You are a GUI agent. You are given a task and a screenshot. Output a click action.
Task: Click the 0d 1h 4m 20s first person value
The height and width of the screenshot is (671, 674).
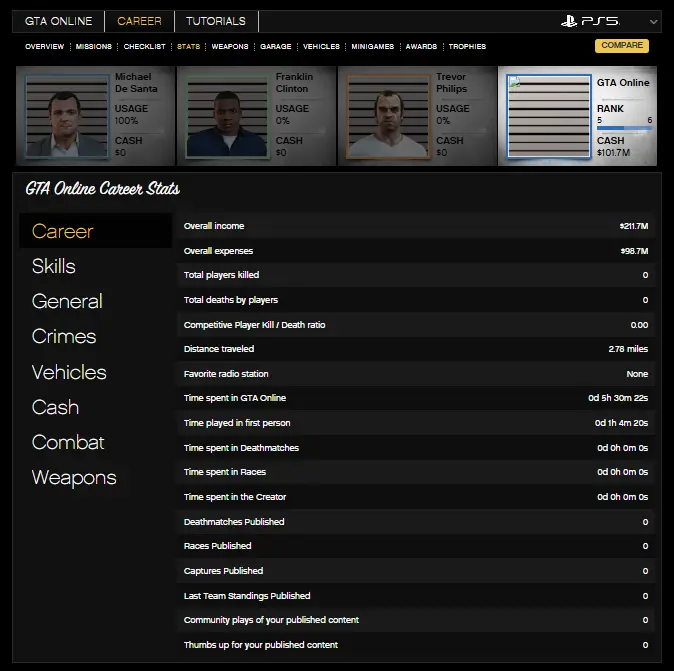click(622, 423)
